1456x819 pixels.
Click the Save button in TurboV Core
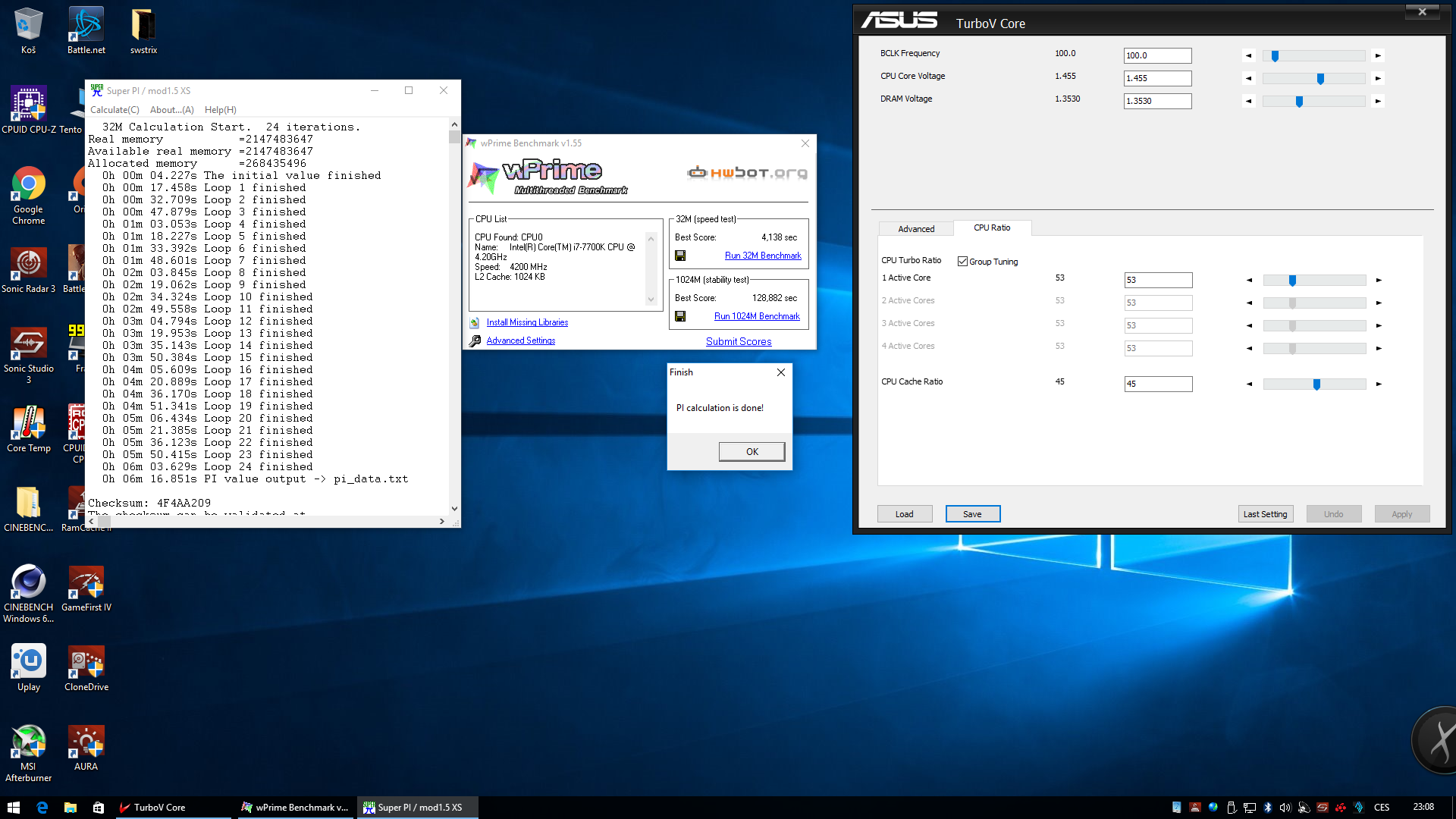[x=972, y=514]
